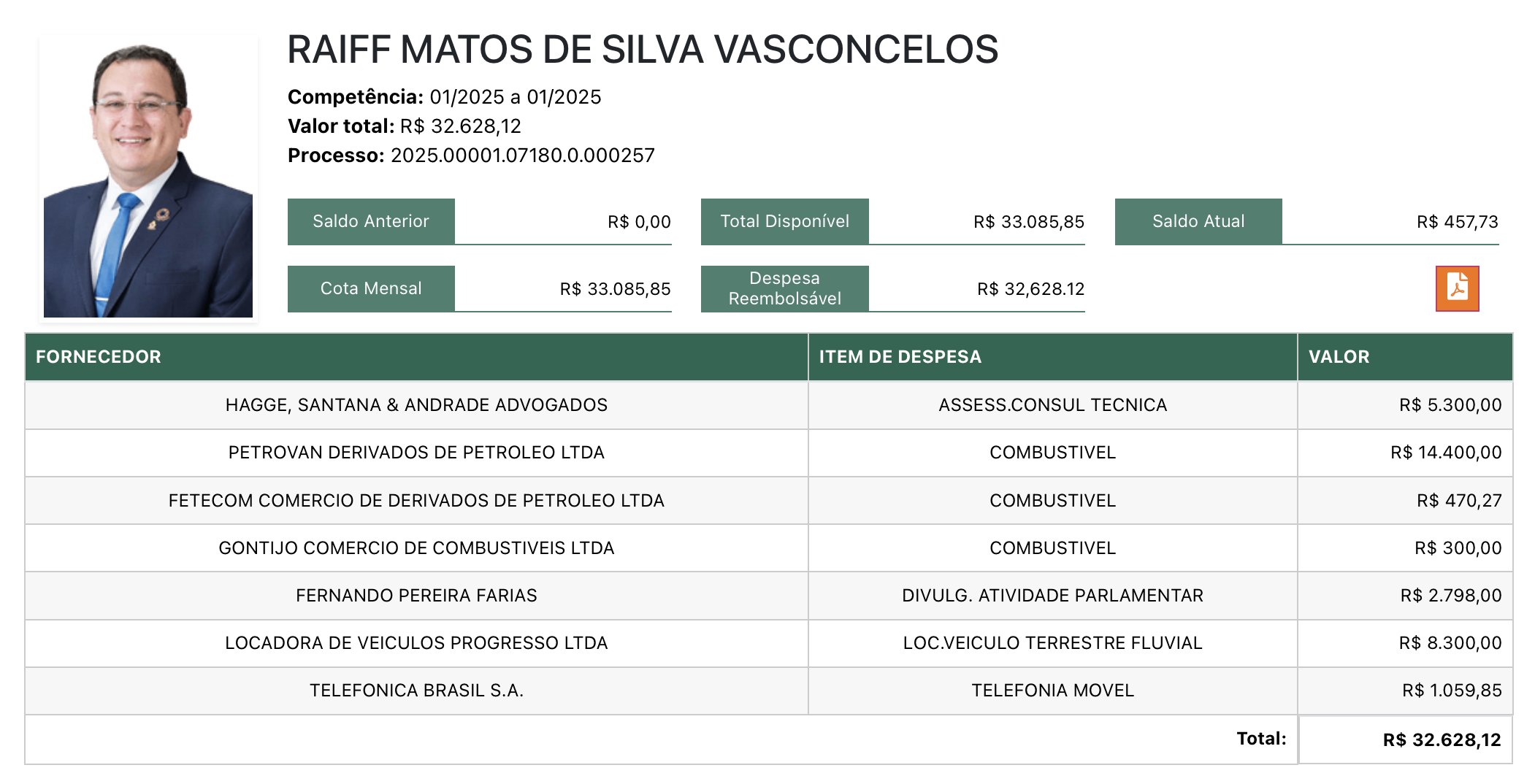Select the HAGGE, SANTANA & ANDRADE ADVOGADOS row
This screenshot has height=784, width=1535.
coord(416,405)
